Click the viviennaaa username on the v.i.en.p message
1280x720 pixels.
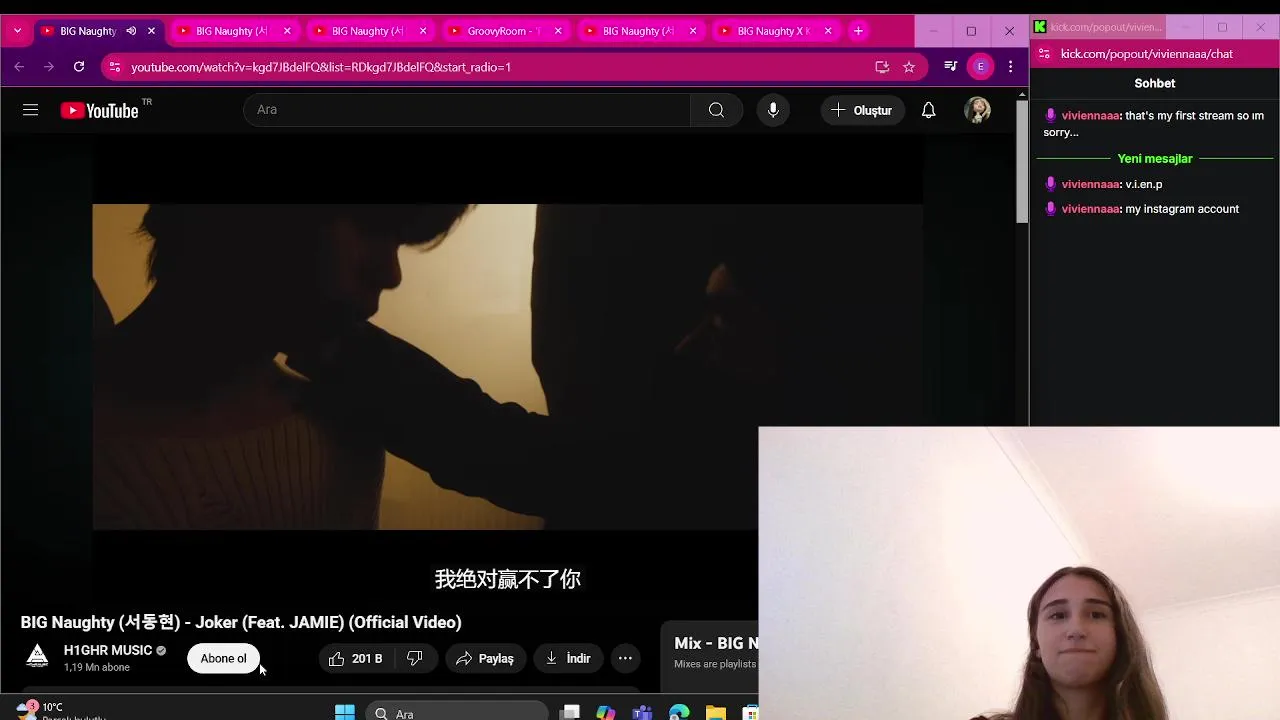coord(1090,184)
